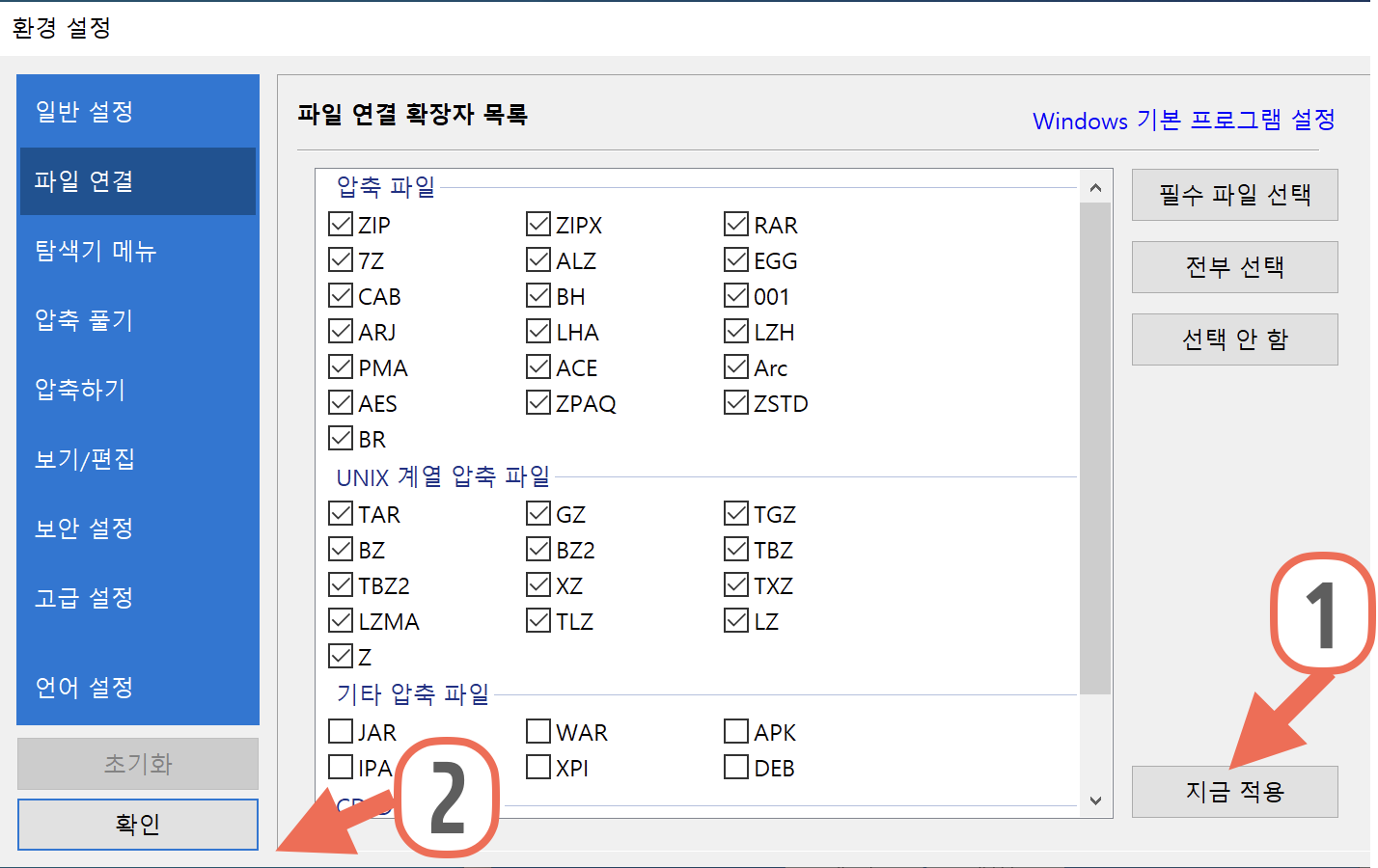Toggle the TGZ checkbox
1378x868 pixels.
pos(736,514)
